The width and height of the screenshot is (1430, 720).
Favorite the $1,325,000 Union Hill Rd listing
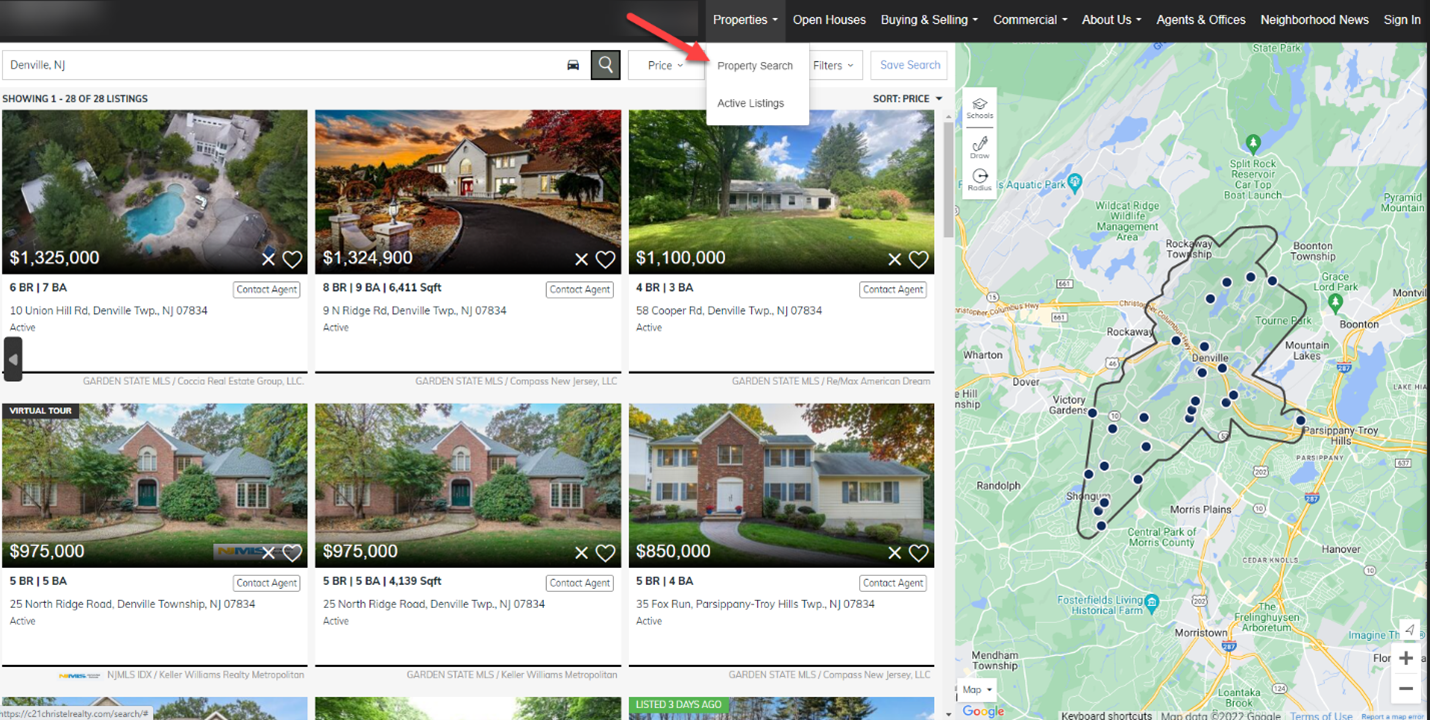291,259
